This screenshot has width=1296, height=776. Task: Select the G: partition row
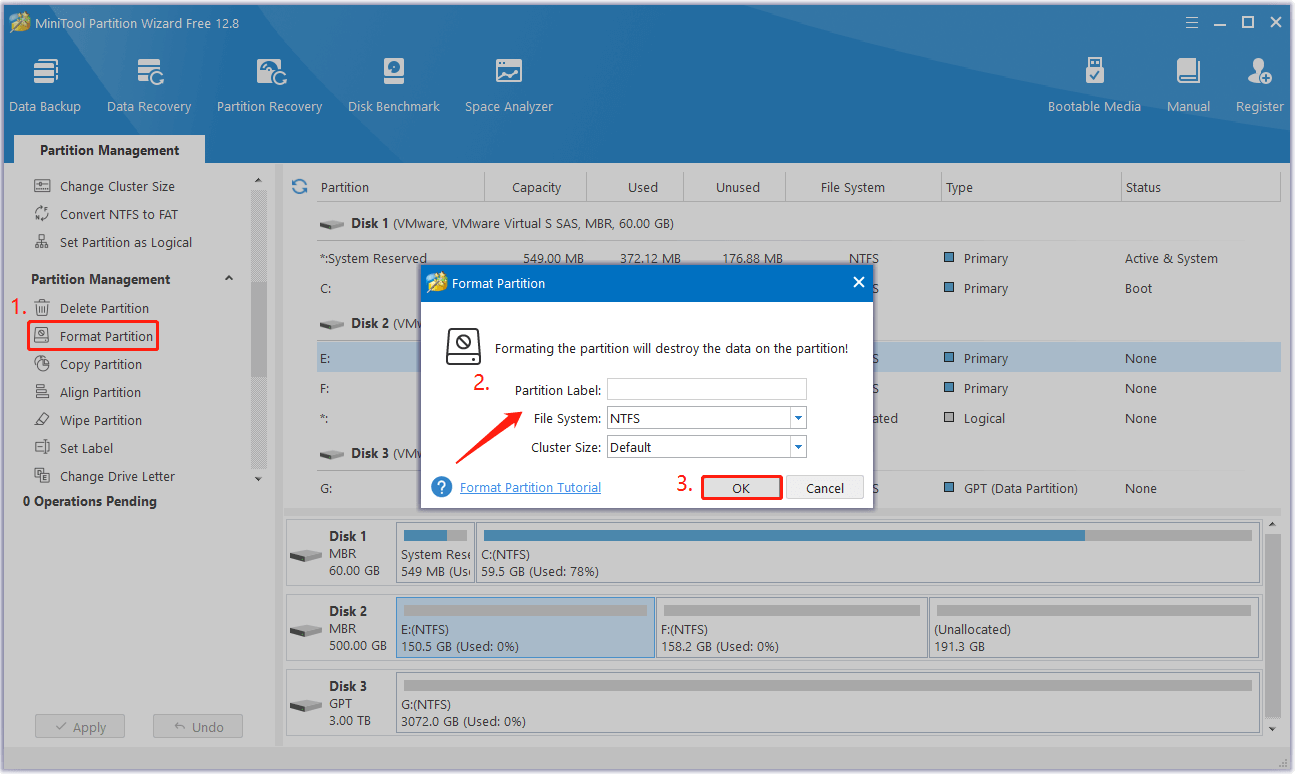tap(798, 488)
